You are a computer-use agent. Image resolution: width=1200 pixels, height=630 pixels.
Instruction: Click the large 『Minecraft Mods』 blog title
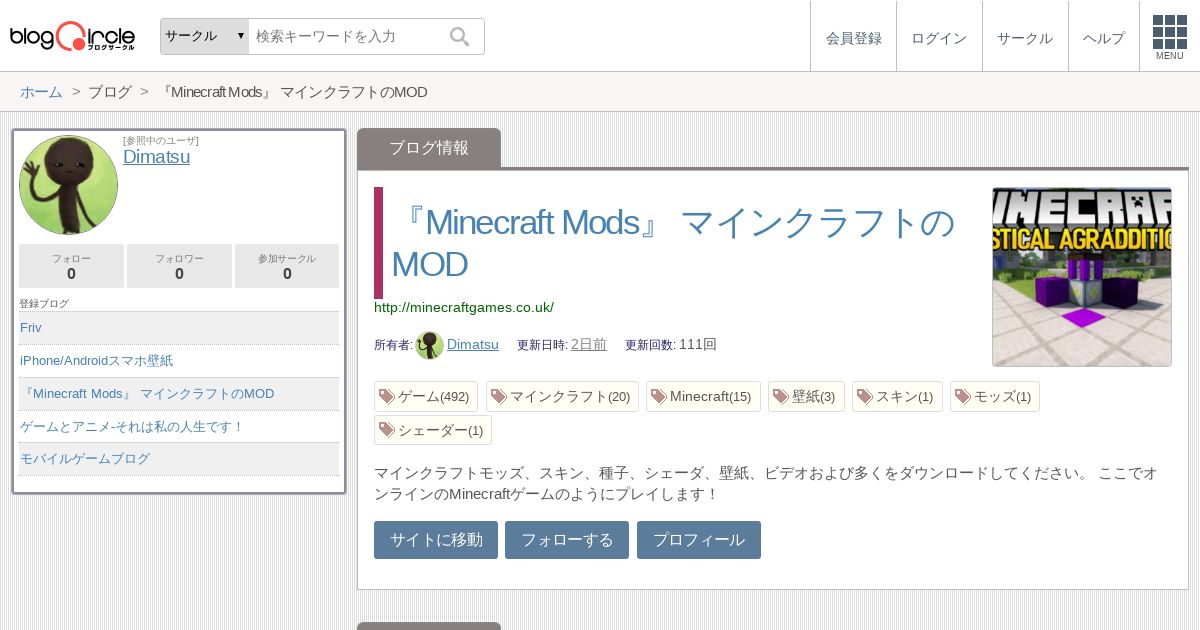pyautogui.click(x=673, y=243)
